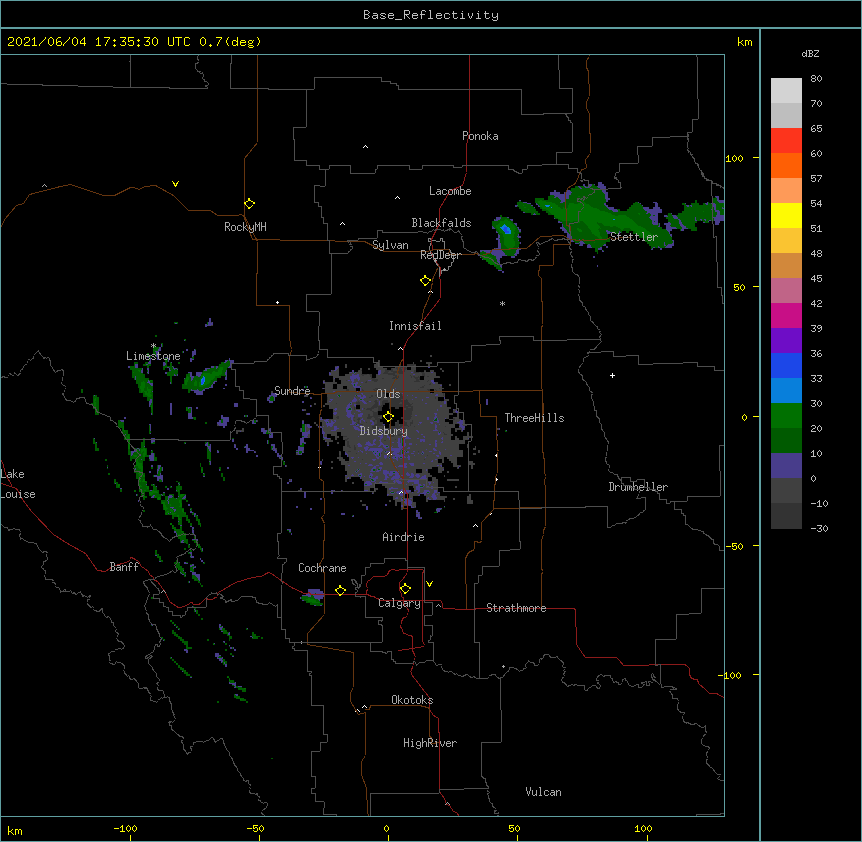Viewport: 862px width, 842px height.
Task: Click the Blackfalds label
Action: click(x=441, y=223)
